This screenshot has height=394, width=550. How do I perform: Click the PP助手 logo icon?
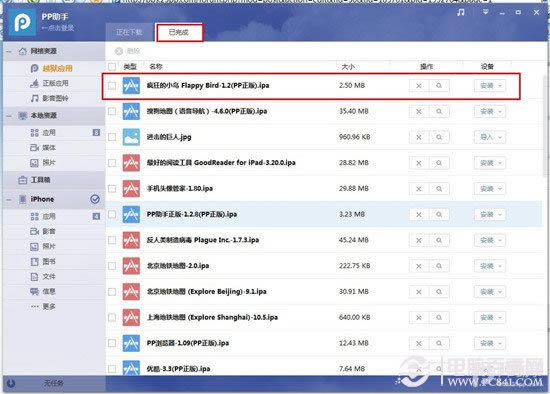(22, 22)
